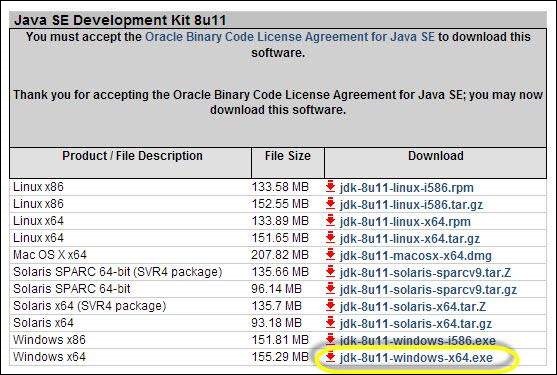Download jdk-8u11-windows-x64.exe
The width and height of the screenshot is (557, 375).
click(416, 358)
